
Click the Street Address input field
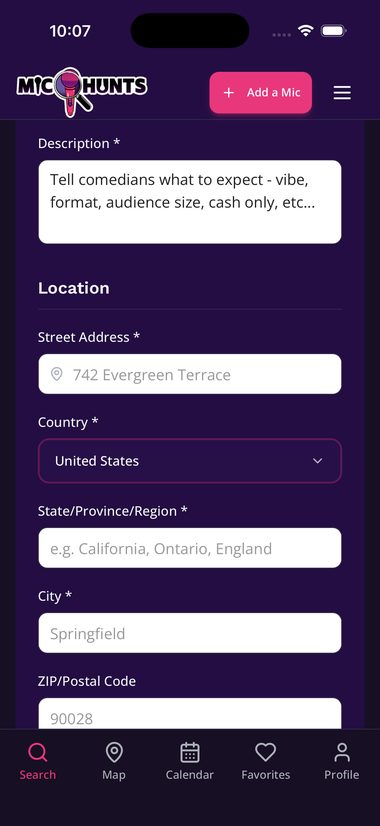pyautogui.click(x=190, y=374)
